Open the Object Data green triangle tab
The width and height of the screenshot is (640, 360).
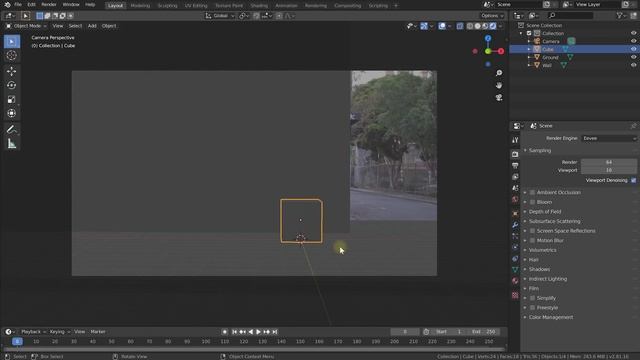(515, 269)
